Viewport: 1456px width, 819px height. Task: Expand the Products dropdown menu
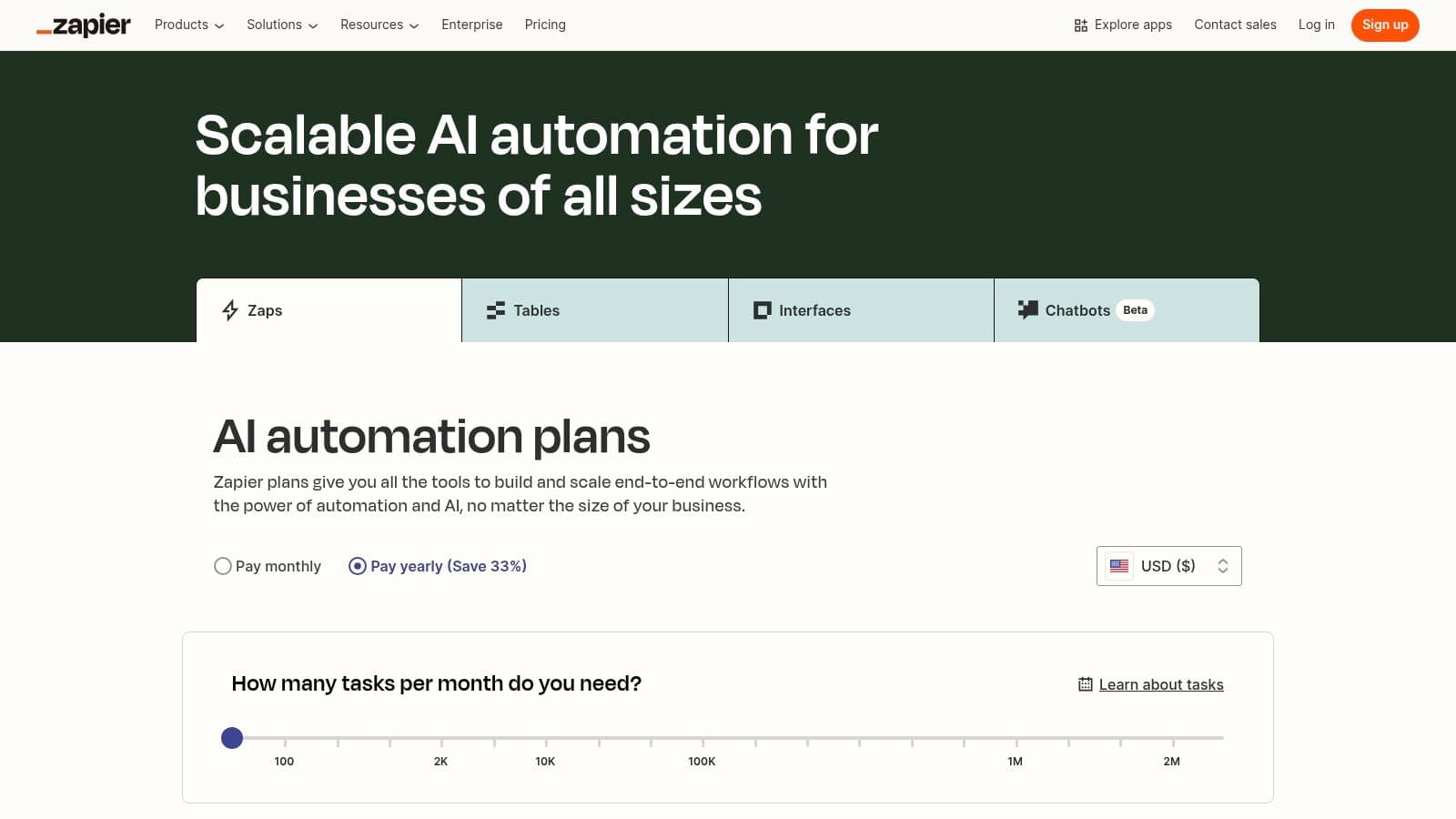tap(189, 25)
